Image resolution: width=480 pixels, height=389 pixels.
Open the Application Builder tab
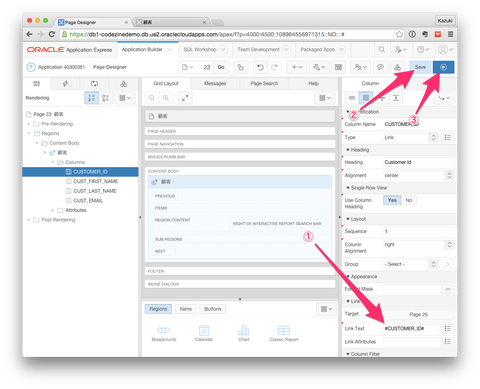click(142, 49)
